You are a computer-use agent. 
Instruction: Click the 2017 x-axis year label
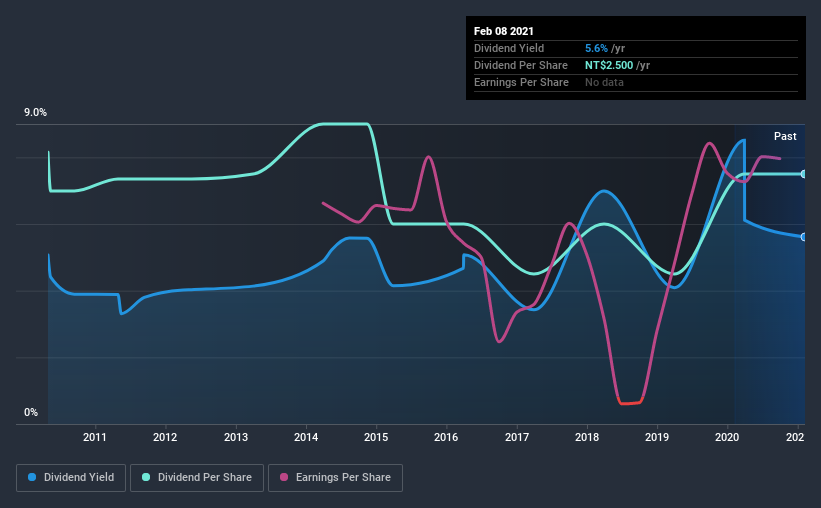(517, 437)
